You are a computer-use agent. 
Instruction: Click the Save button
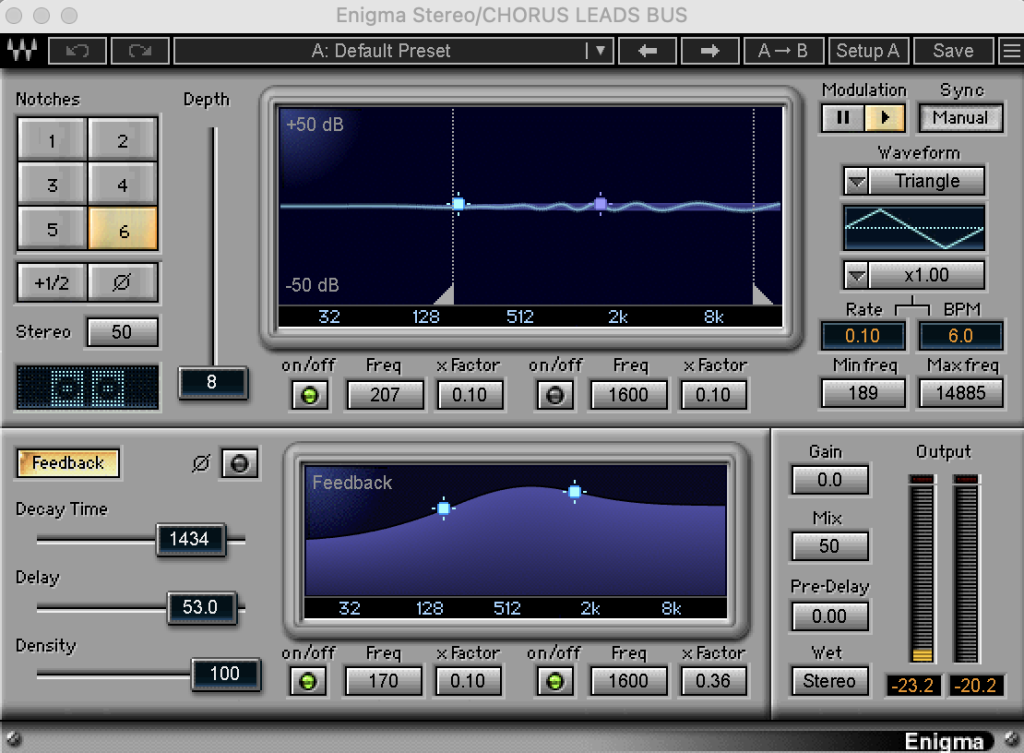pyautogui.click(x=952, y=50)
